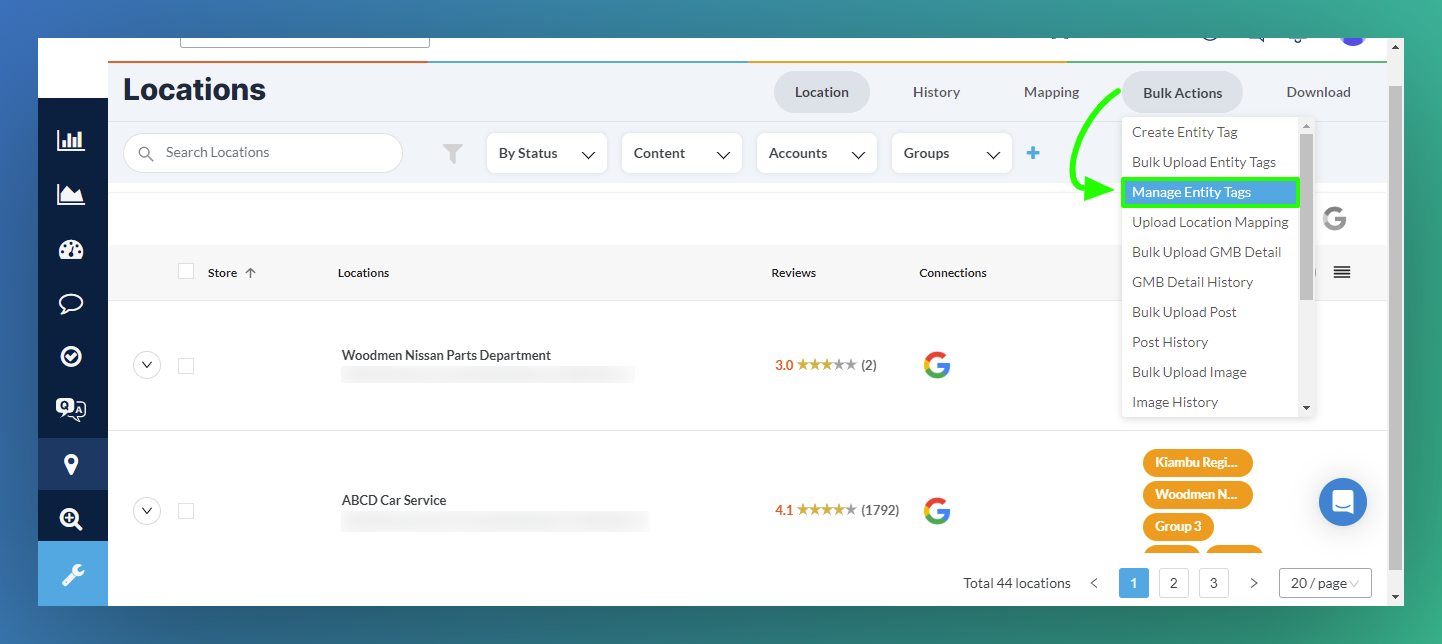Click the page vertical scrollbar
The width and height of the screenshot is (1442, 644).
(1395, 326)
